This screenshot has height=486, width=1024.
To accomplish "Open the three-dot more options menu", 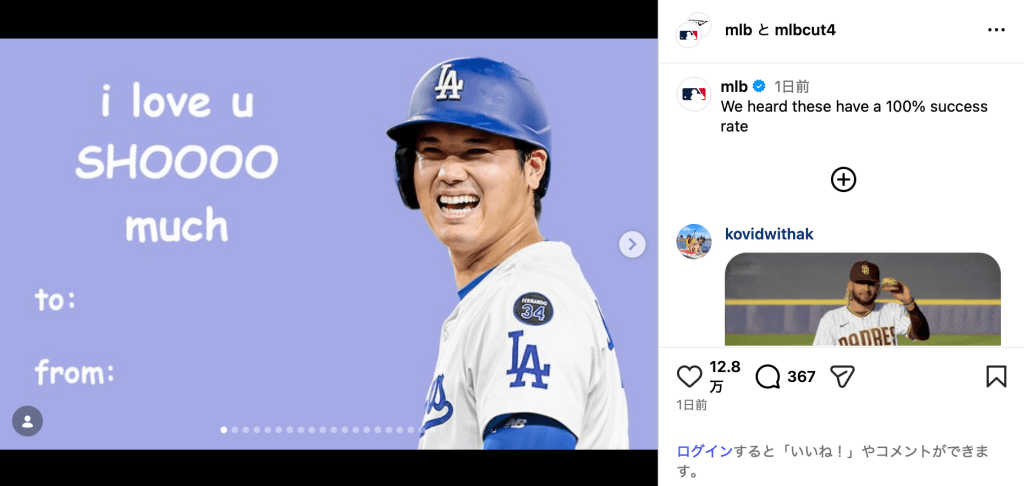I will (x=997, y=30).
